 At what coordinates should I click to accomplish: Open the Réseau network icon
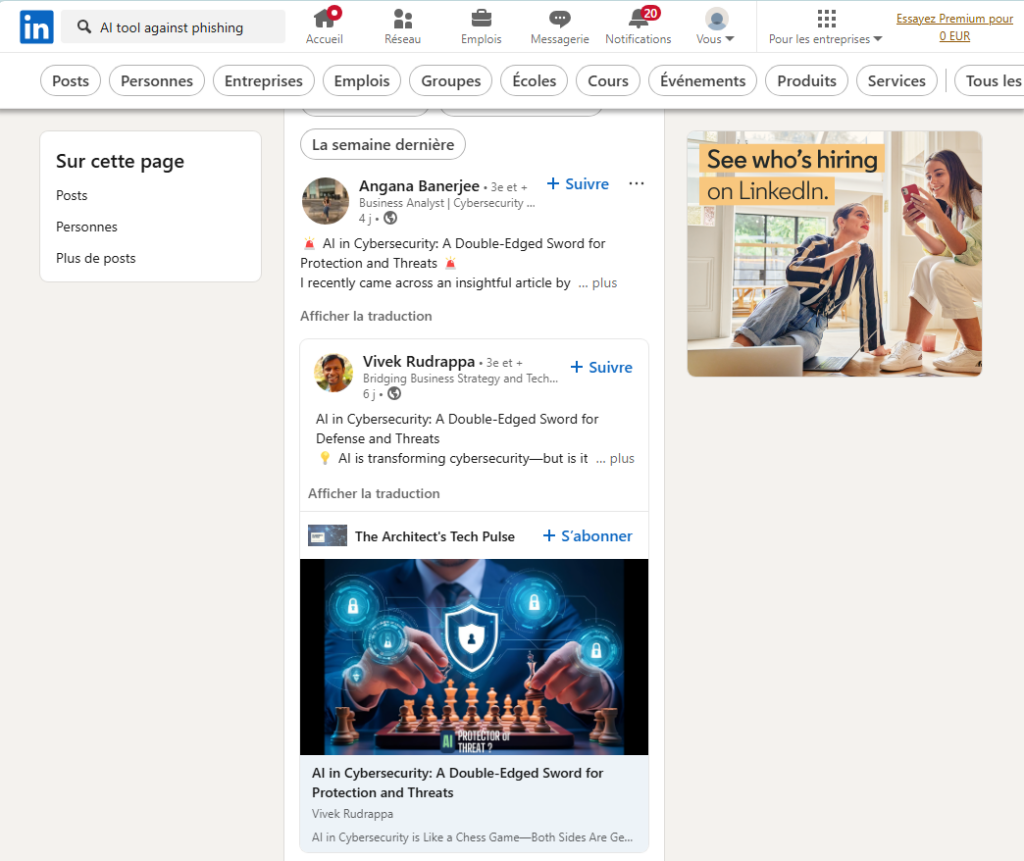[402, 19]
